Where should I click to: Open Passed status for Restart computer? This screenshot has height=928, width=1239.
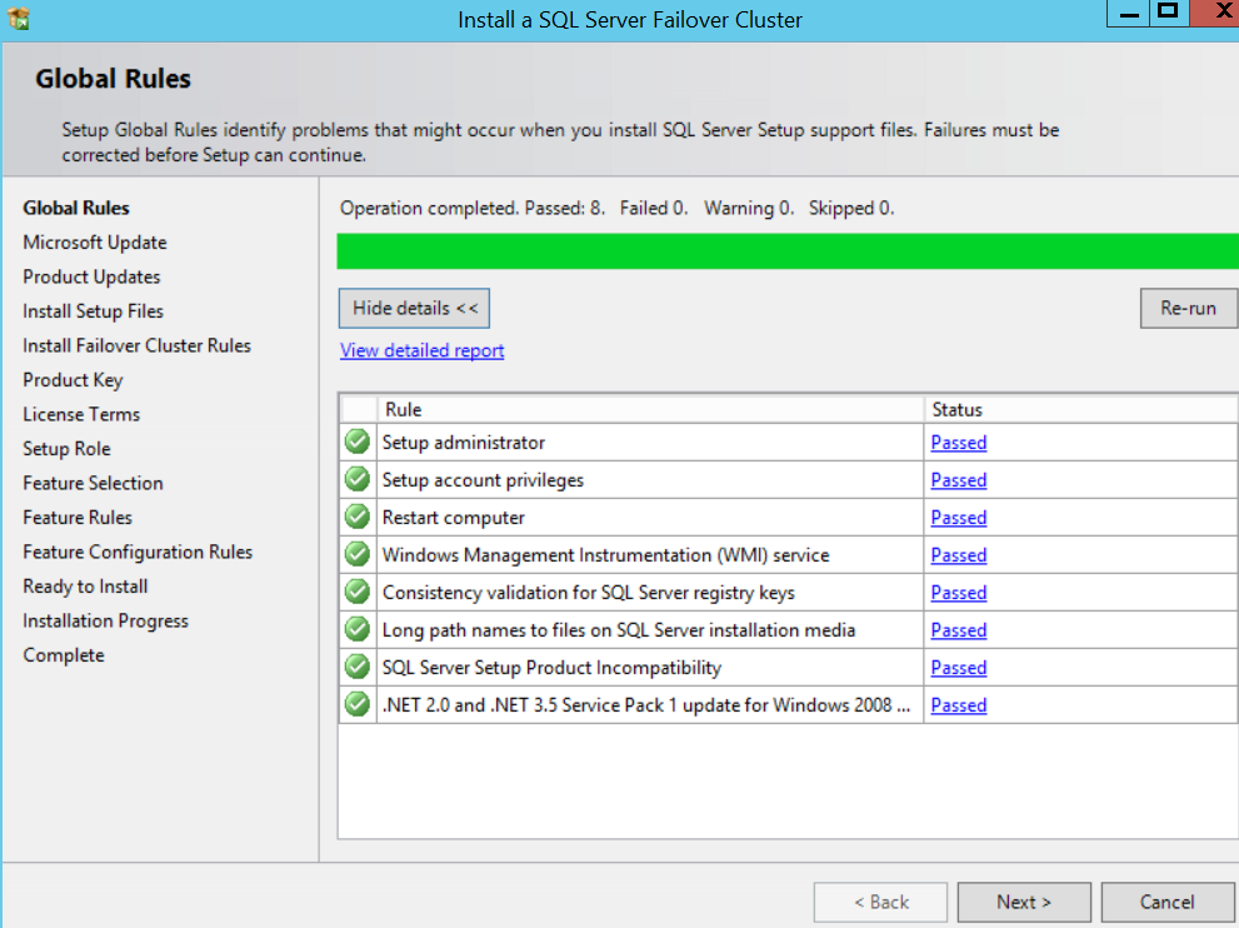point(959,517)
